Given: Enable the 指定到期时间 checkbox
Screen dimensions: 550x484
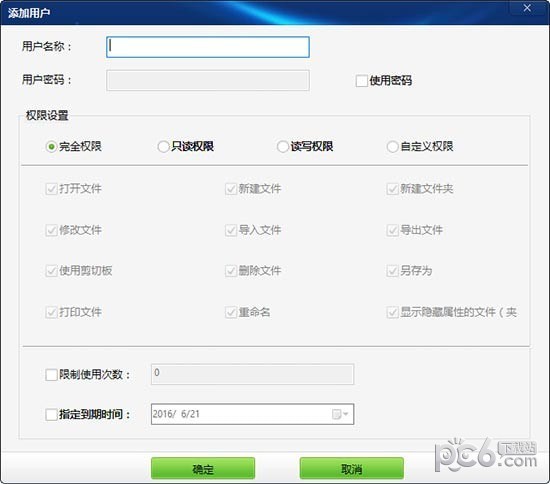Looking at the screenshot, I should click(x=51, y=415).
